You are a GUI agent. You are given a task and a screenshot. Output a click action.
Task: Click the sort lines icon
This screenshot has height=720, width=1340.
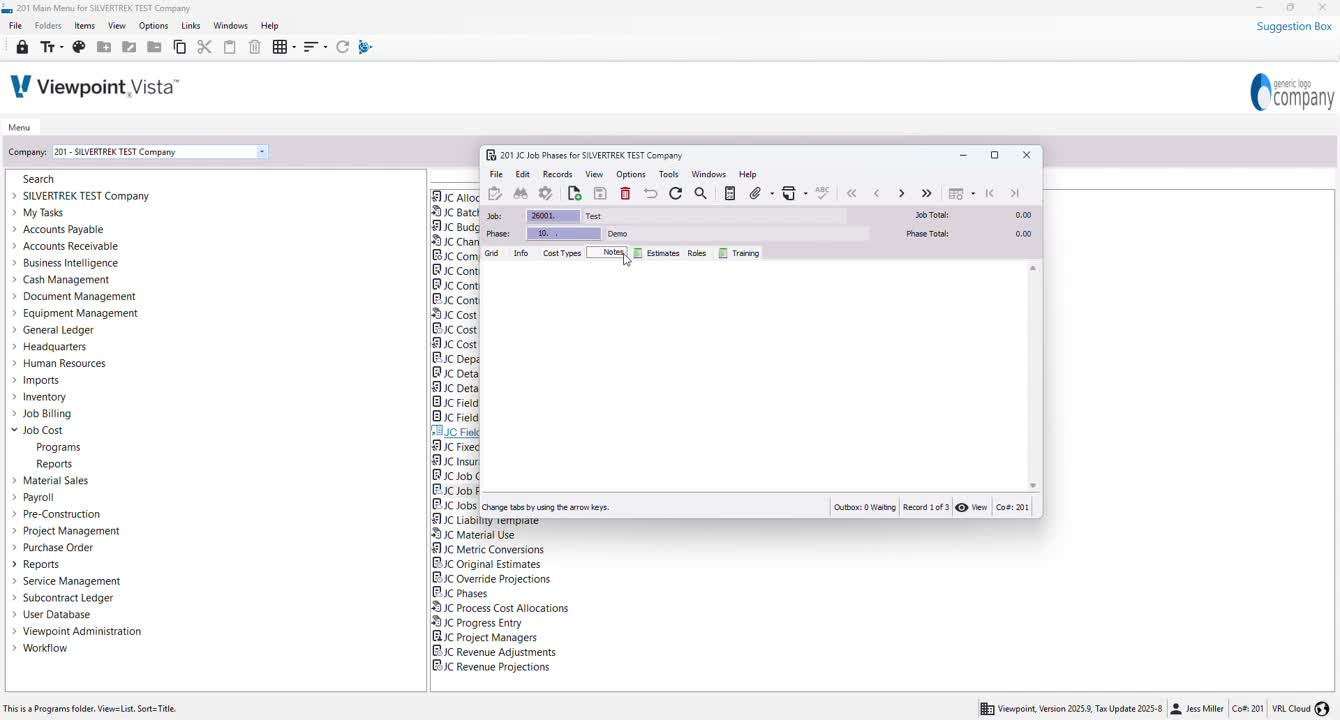[x=311, y=47]
